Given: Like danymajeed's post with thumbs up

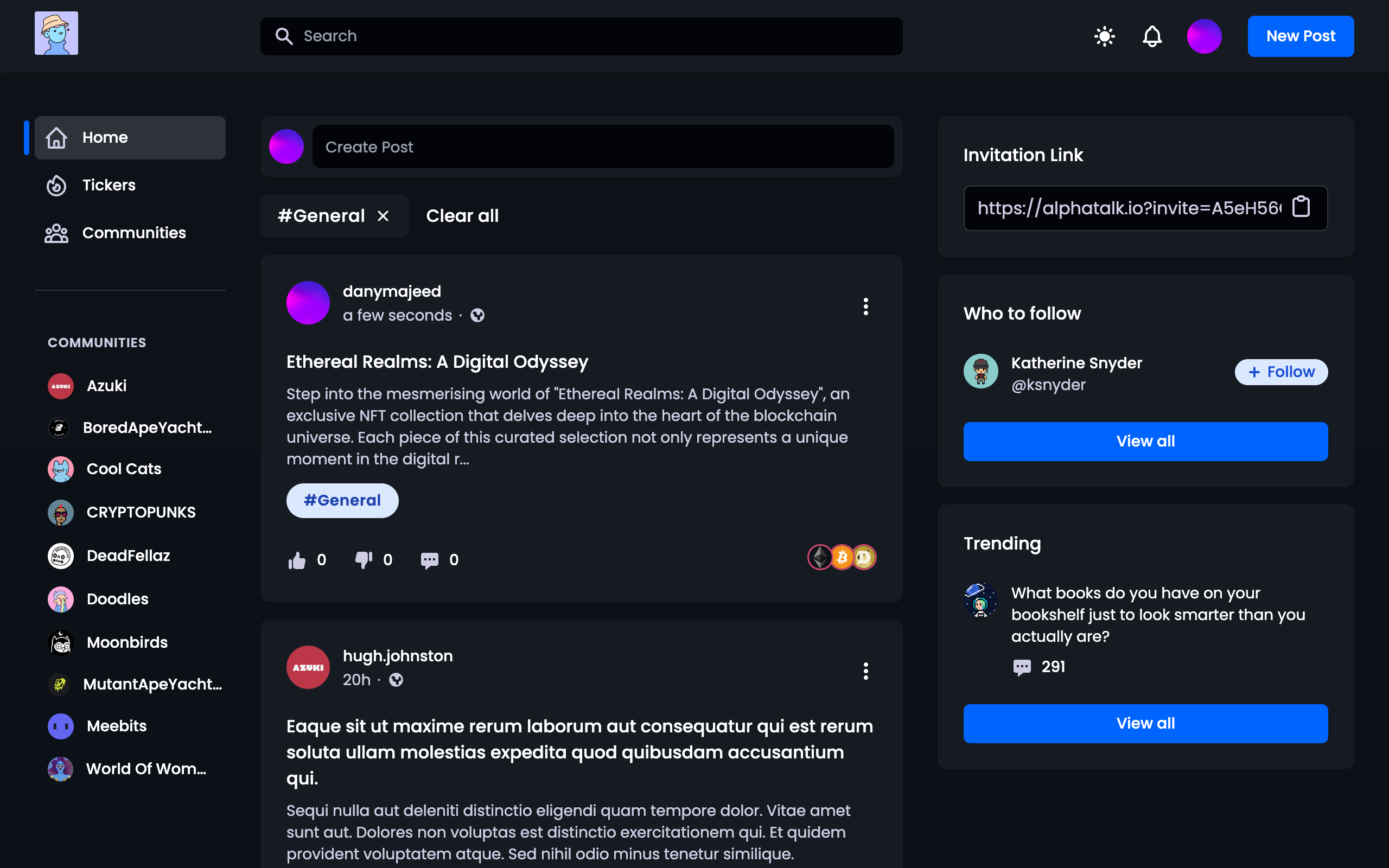Looking at the screenshot, I should [297, 560].
